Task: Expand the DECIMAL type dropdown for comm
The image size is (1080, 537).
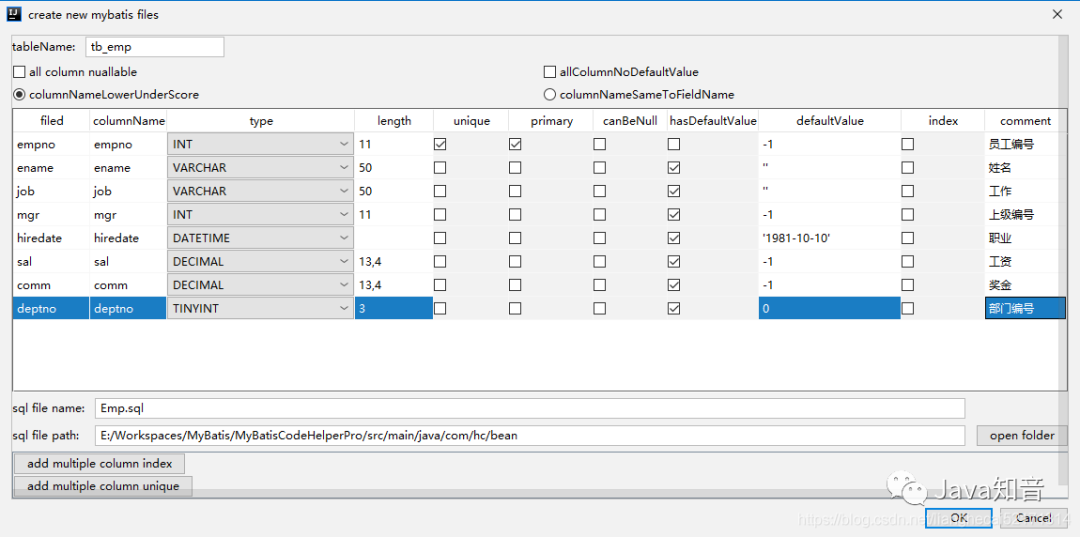Action: [260, 285]
